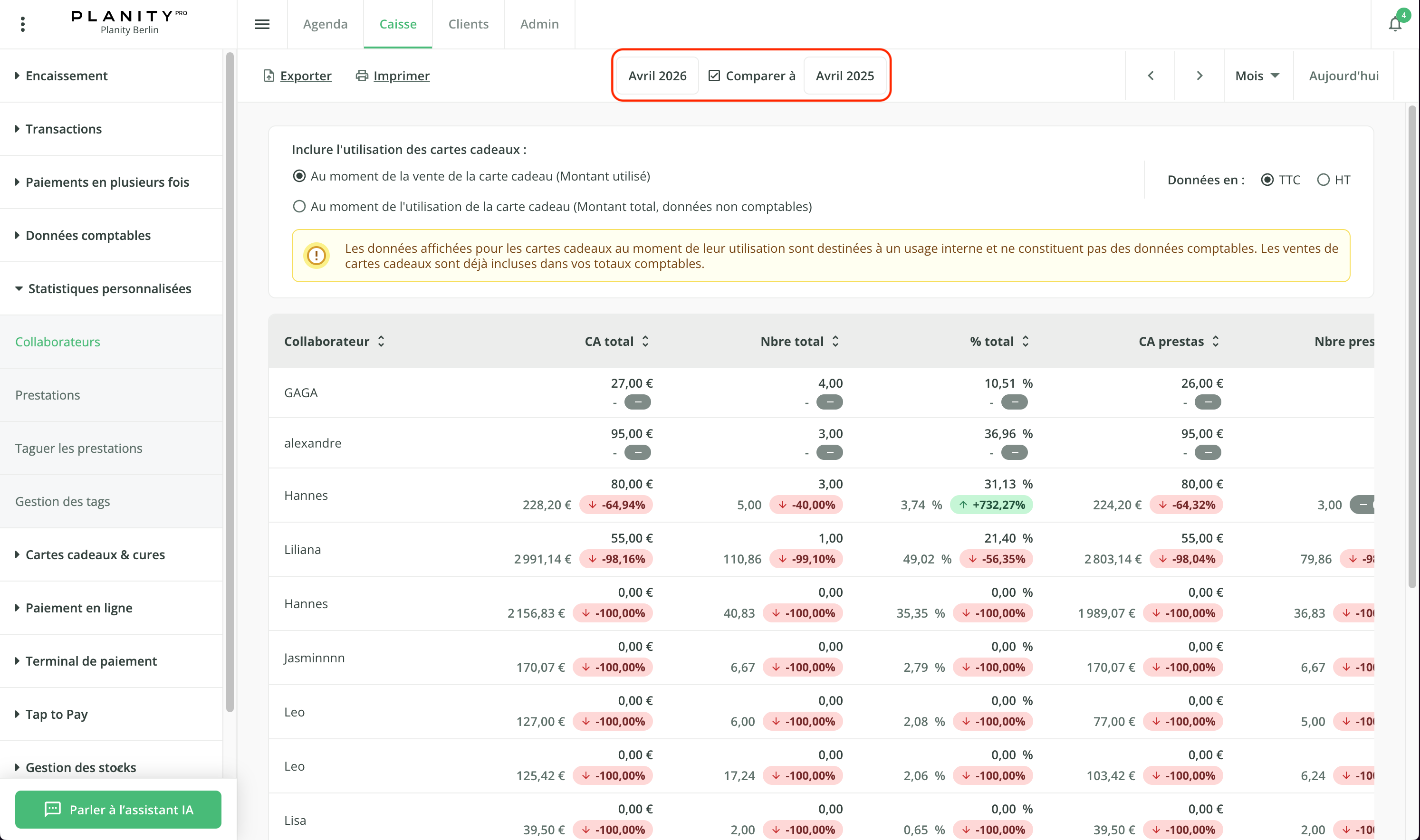Select TTC data radio
Image resolution: width=1420 pixels, height=840 pixels.
pos(1267,180)
